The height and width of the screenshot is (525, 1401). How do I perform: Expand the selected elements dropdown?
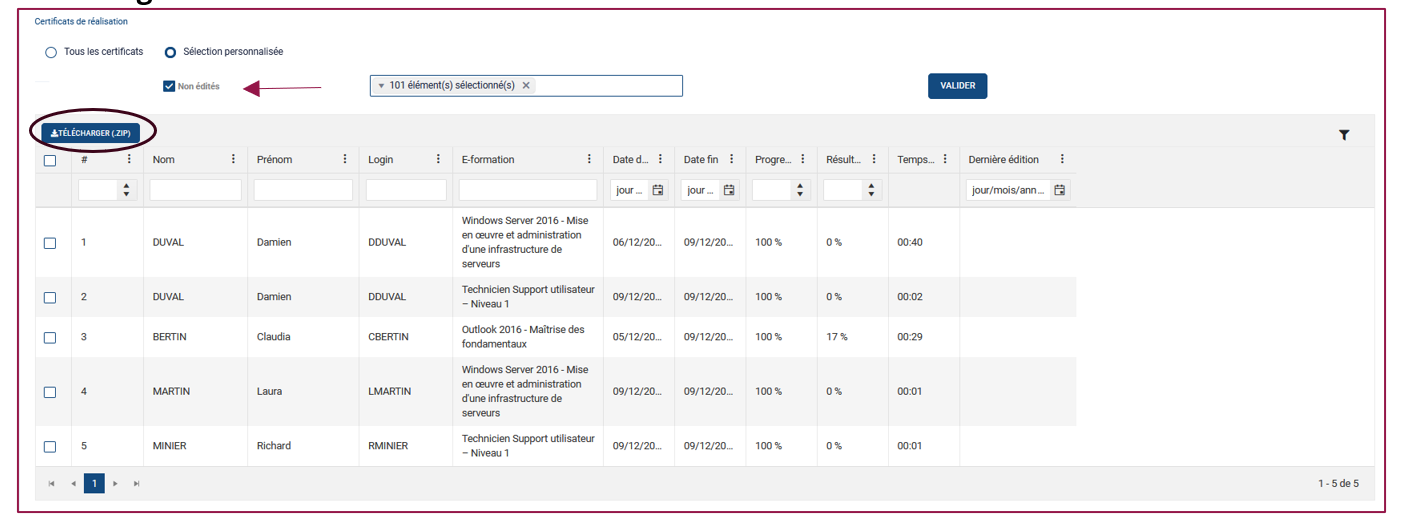[x=381, y=86]
